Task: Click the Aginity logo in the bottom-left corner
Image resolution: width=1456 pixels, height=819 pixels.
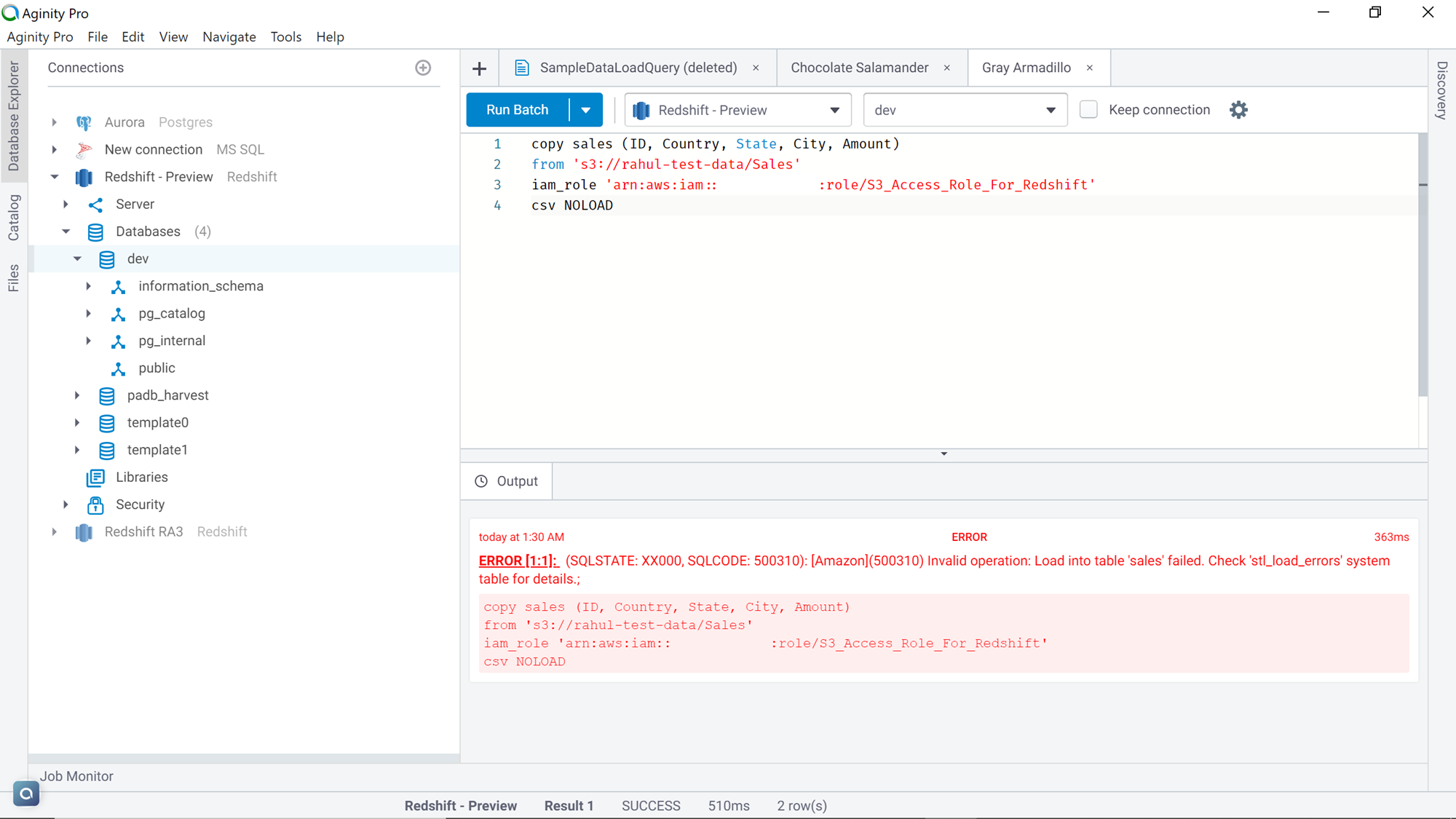Action: (26, 794)
